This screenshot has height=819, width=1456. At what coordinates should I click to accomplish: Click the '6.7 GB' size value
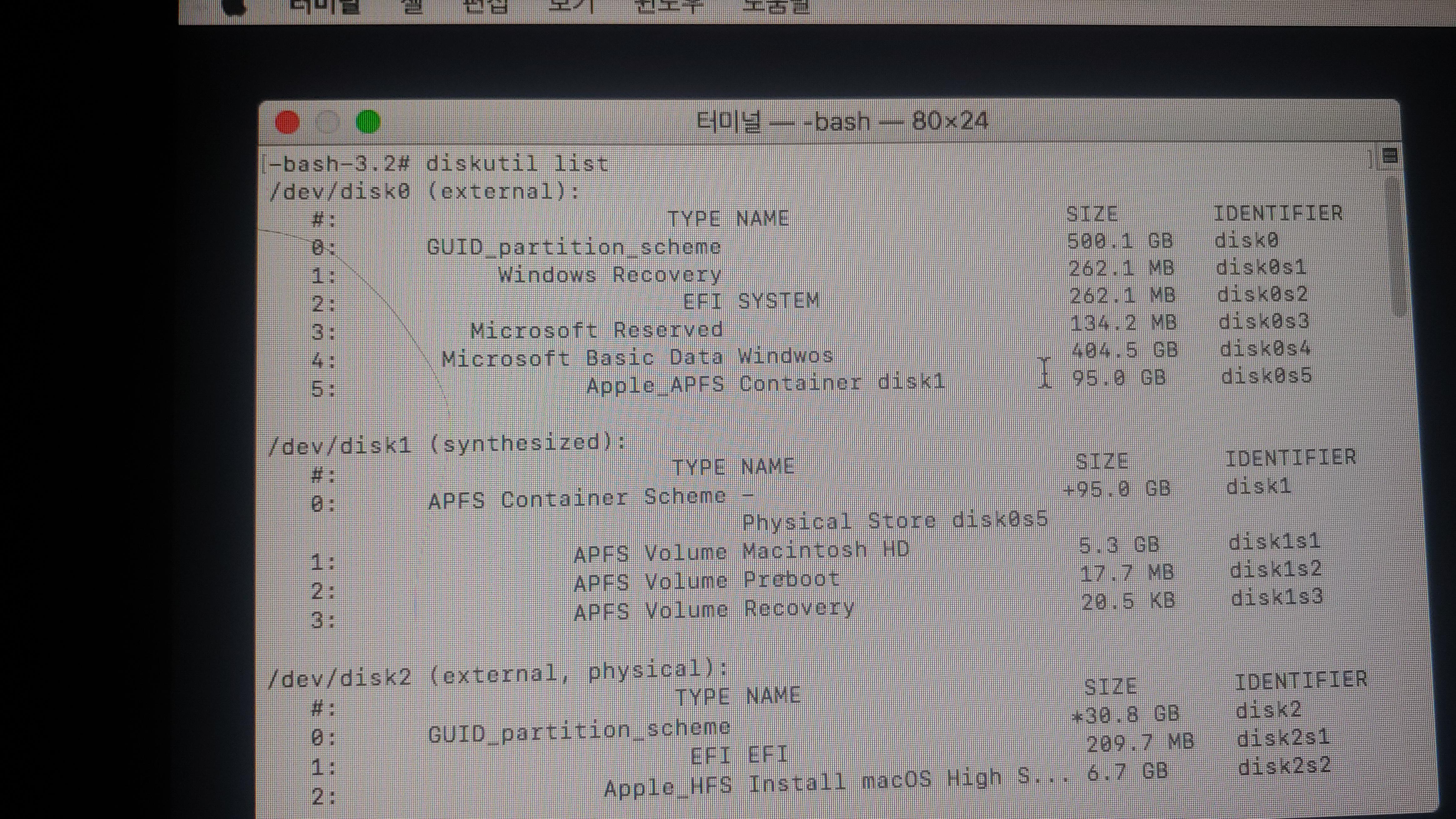click(1128, 772)
